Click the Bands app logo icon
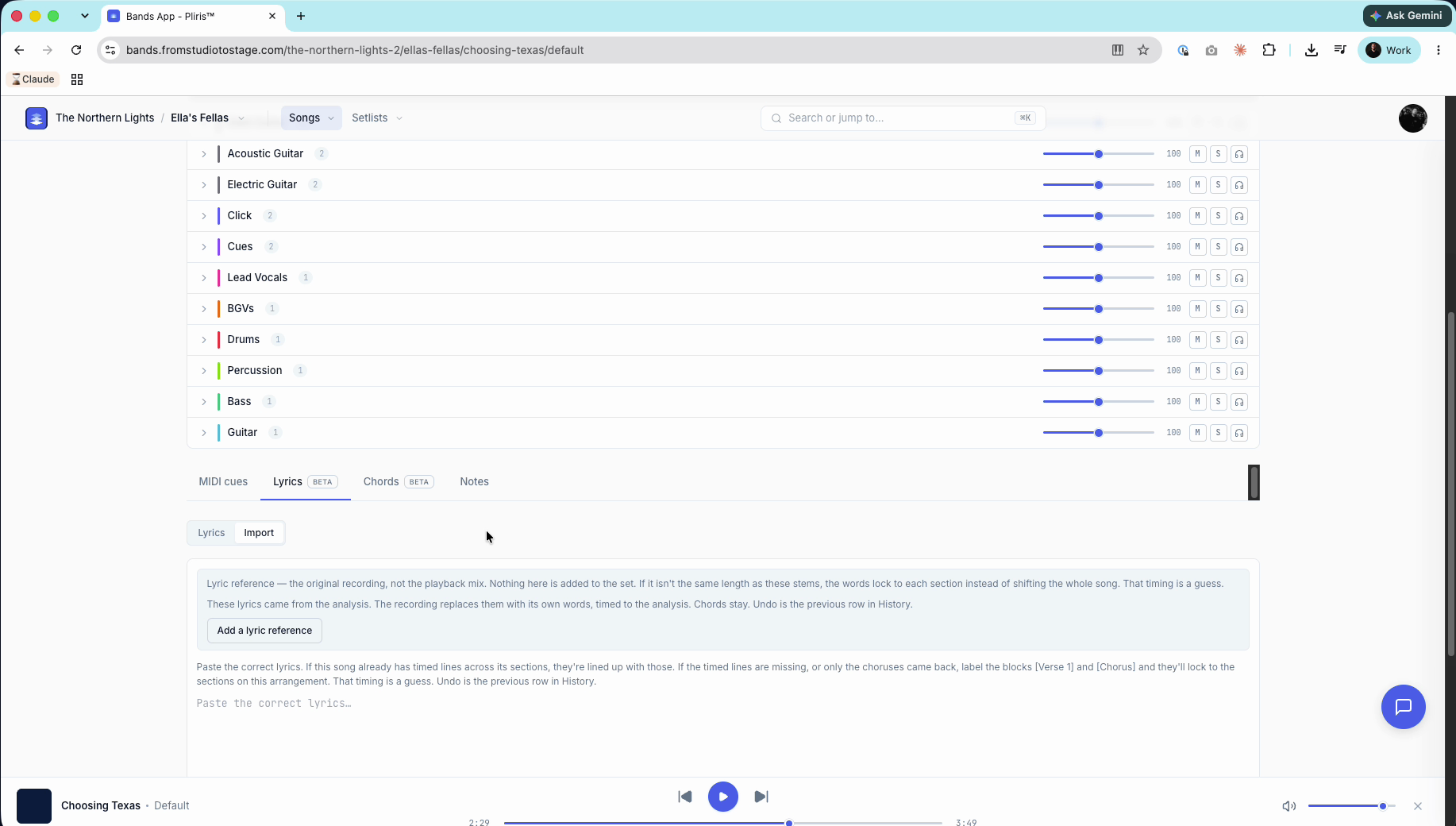 click(36, 118)
